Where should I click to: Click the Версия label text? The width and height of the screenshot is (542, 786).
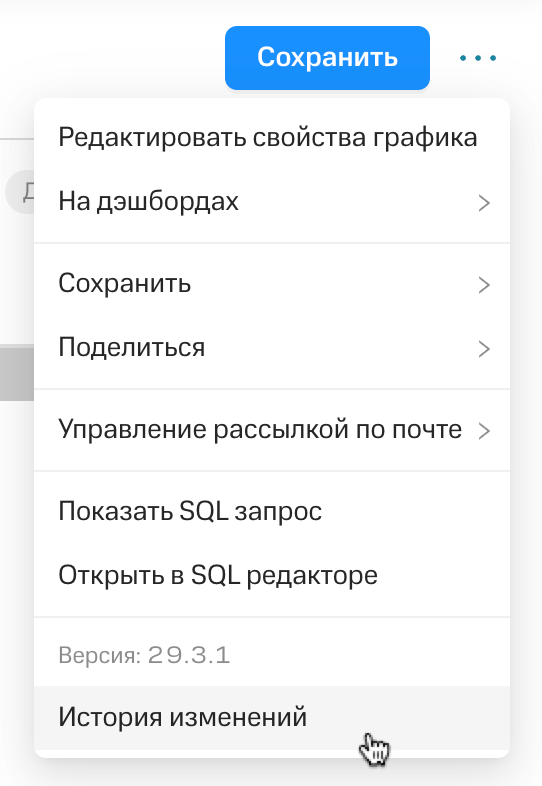click(100, 655)
